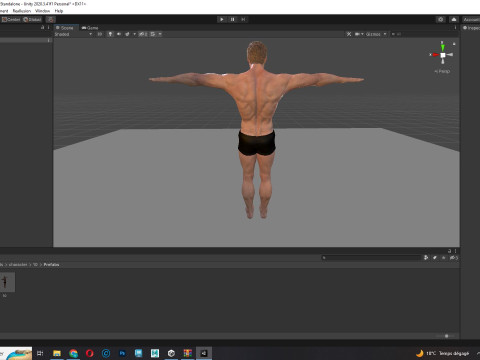Toggle the 2D view button
480x360 pixels.
click(99, 34)
